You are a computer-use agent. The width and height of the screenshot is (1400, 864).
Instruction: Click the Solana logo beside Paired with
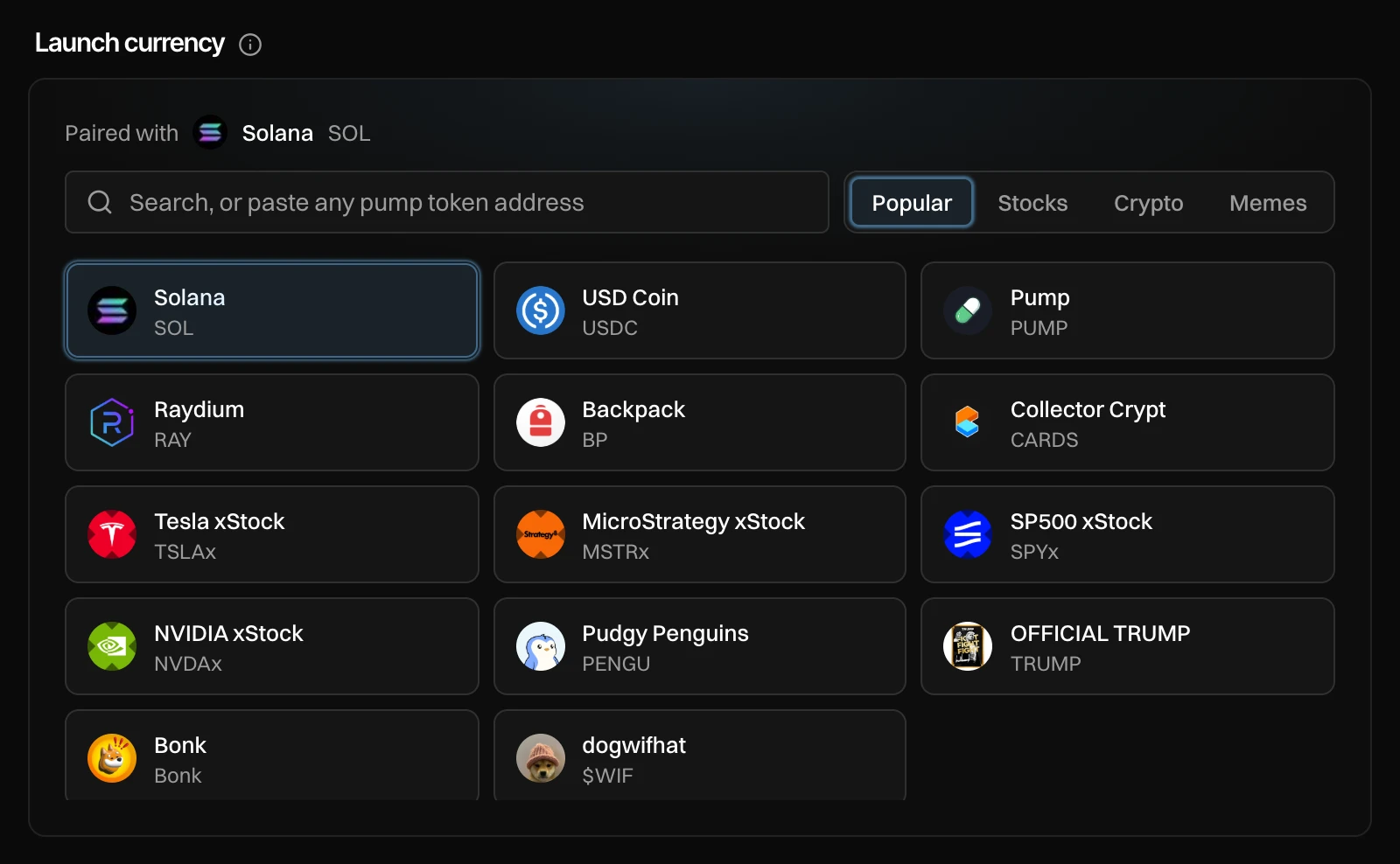210,132
